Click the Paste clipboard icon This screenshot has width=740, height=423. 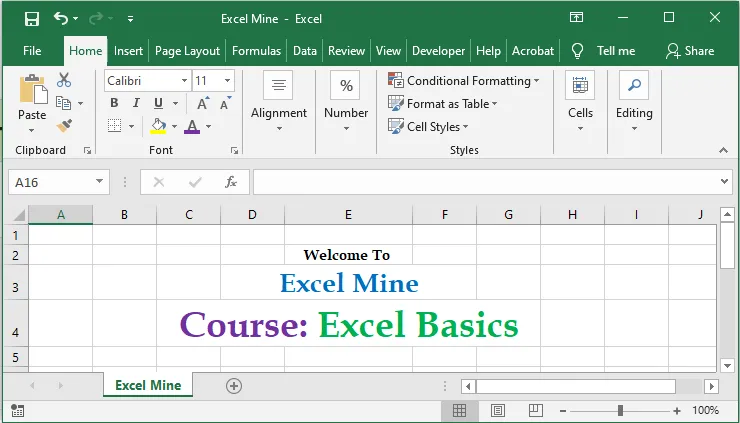pyautogui.click(x=33, y=90)
